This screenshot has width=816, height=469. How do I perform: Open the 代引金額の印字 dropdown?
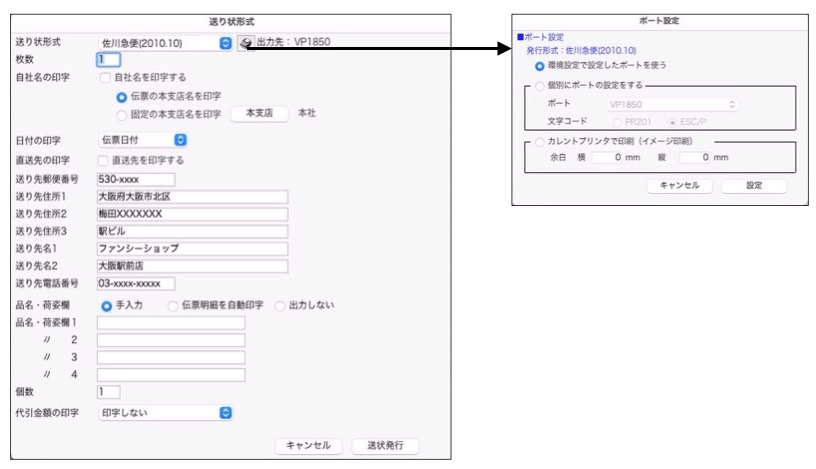point(165,412)
